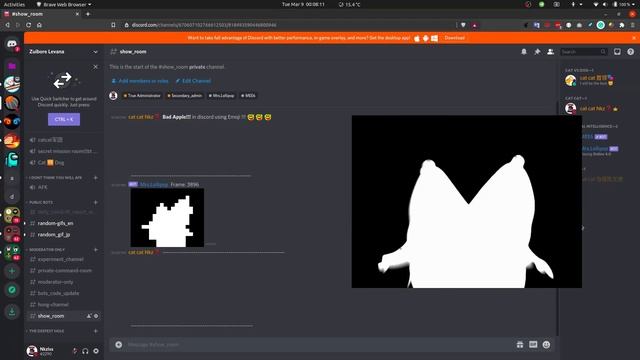Open the Among Us crewmate server icon

12,160
